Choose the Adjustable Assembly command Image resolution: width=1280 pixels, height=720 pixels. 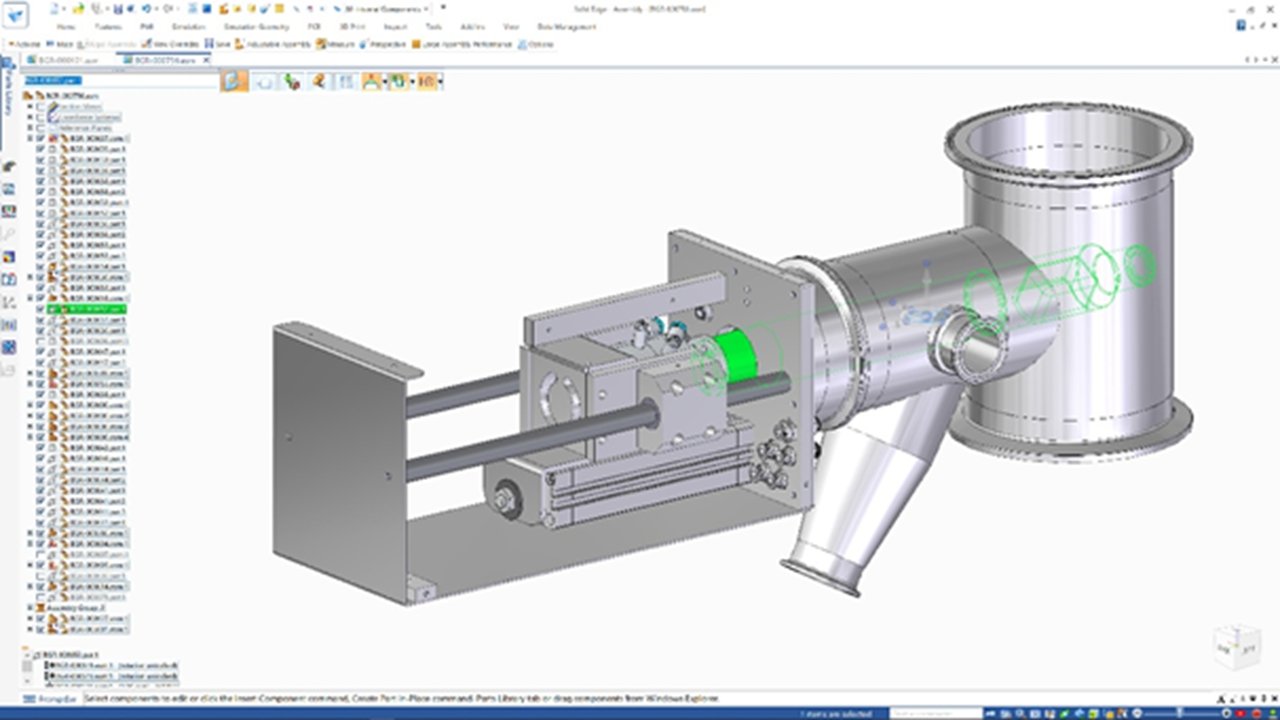pos(275,44)
